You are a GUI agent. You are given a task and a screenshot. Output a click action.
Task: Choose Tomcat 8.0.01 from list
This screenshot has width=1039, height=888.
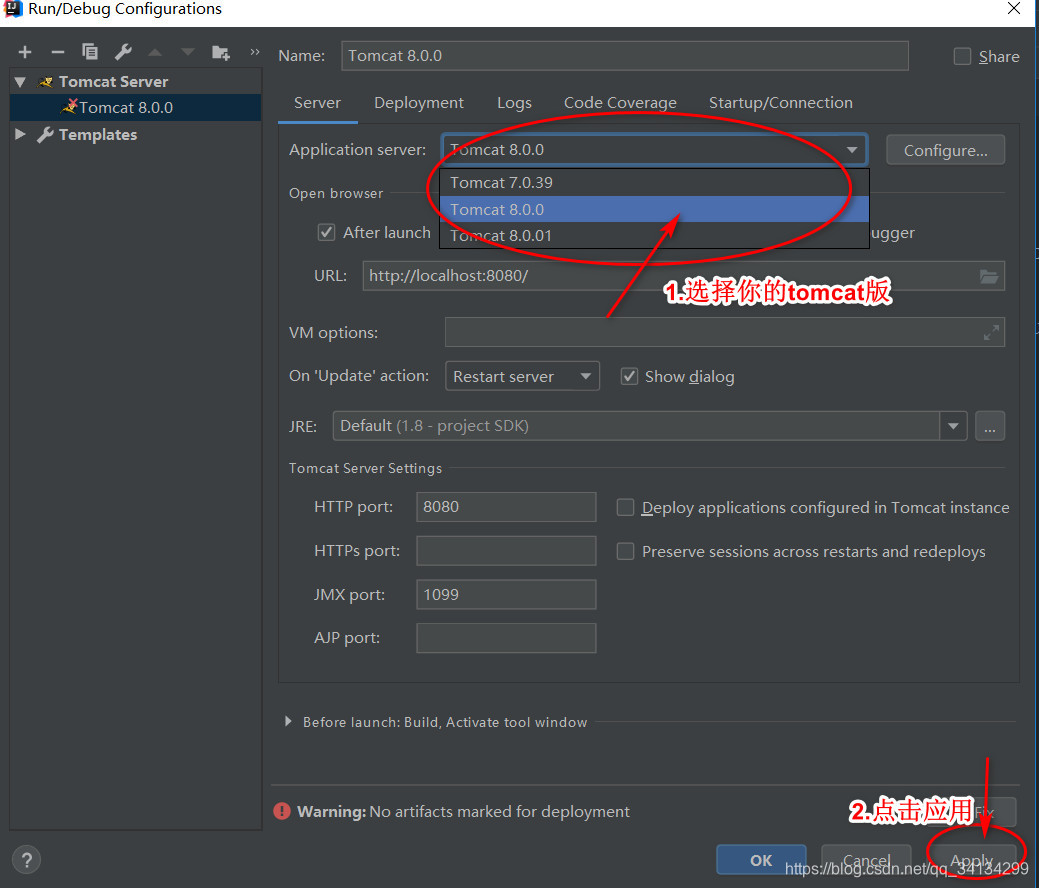(x=654, y=235)
